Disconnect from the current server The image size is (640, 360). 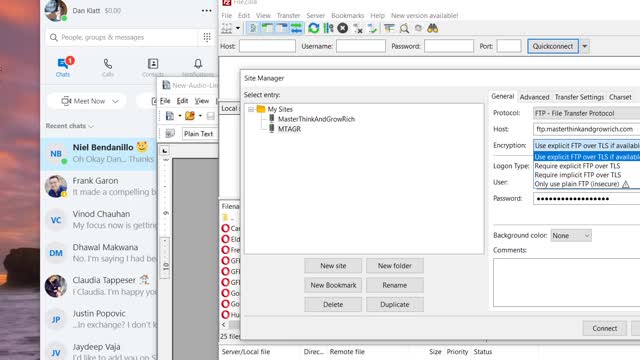[x=358, y=28]
